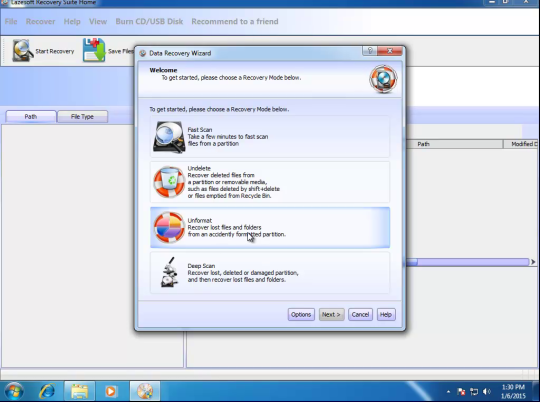The image size is (540, 402).
Task: Click the taskbar clock showing 1:30 PM
Action: pyautogui.click(x=513, y=391)
